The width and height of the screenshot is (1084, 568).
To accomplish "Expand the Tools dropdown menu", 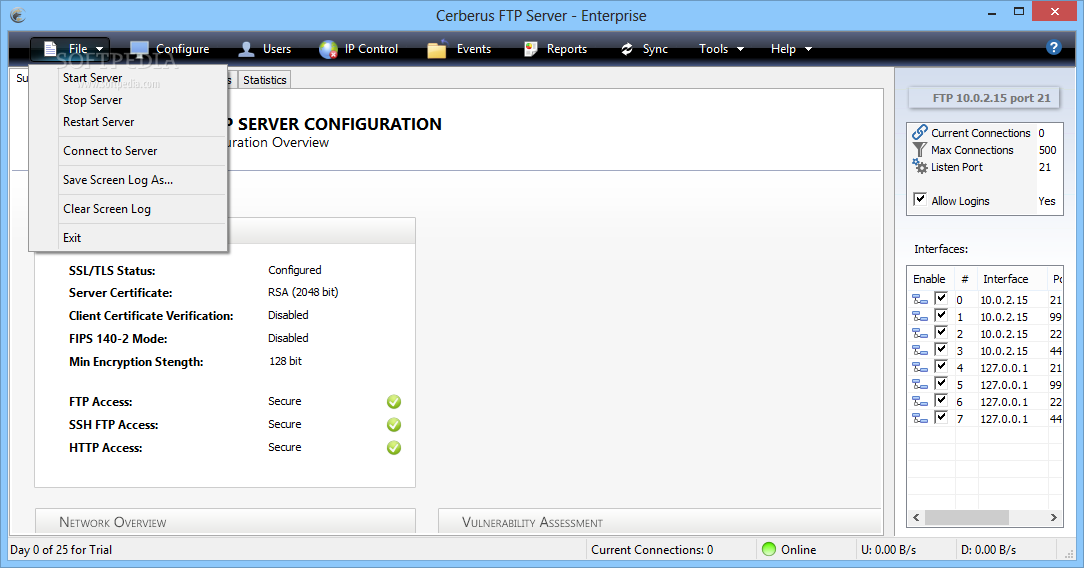I will coord(721,49).
